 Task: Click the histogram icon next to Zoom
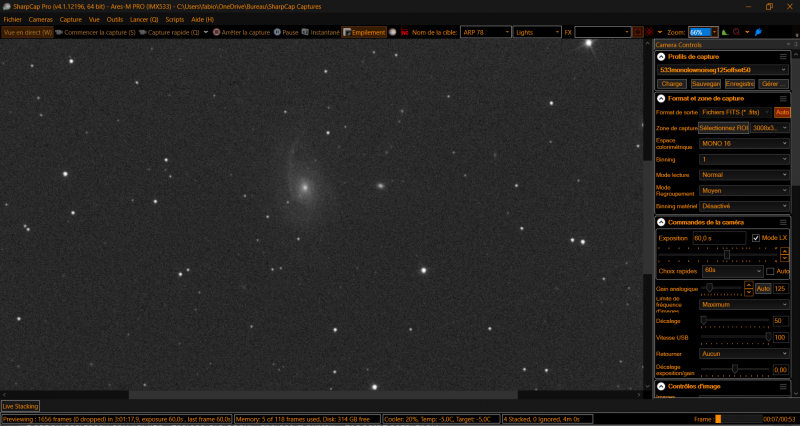coord(725,32)
